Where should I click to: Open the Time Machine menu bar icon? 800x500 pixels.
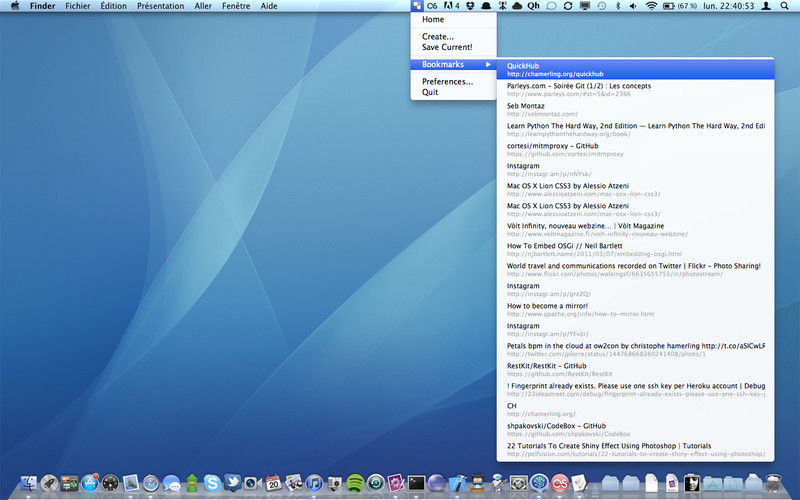pyautogui.click(x=602, y=6)
